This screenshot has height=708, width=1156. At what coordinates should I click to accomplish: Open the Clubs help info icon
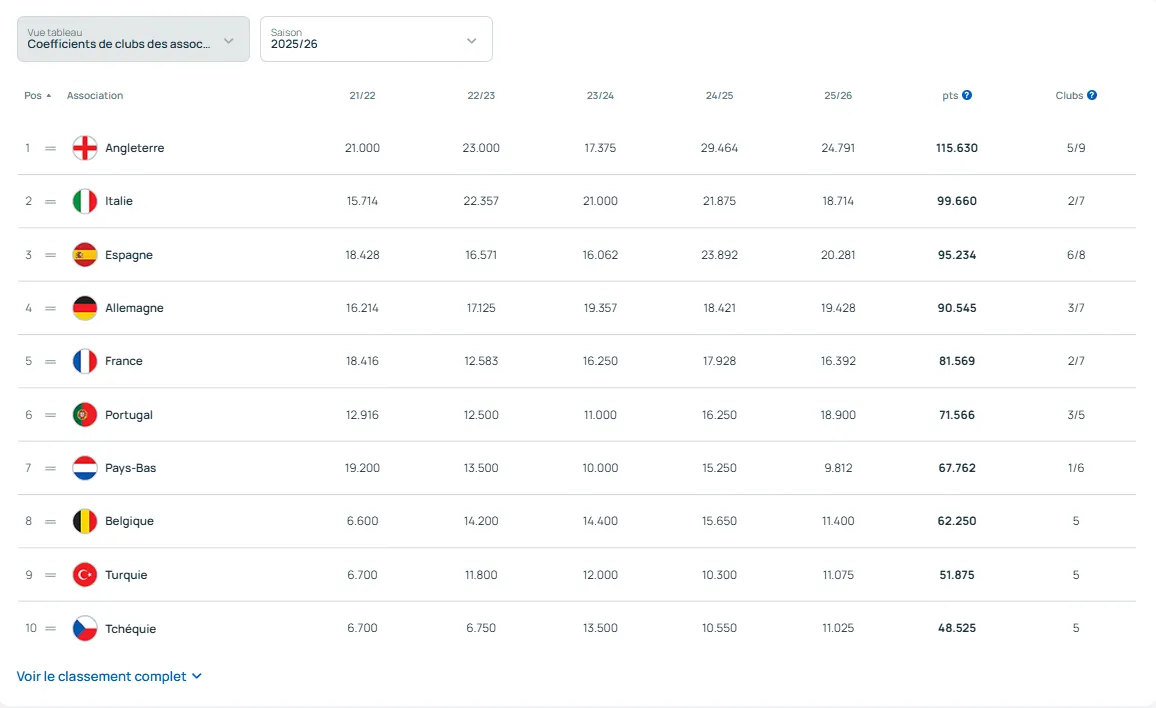pyautogui.click(x=1092, y=96)
